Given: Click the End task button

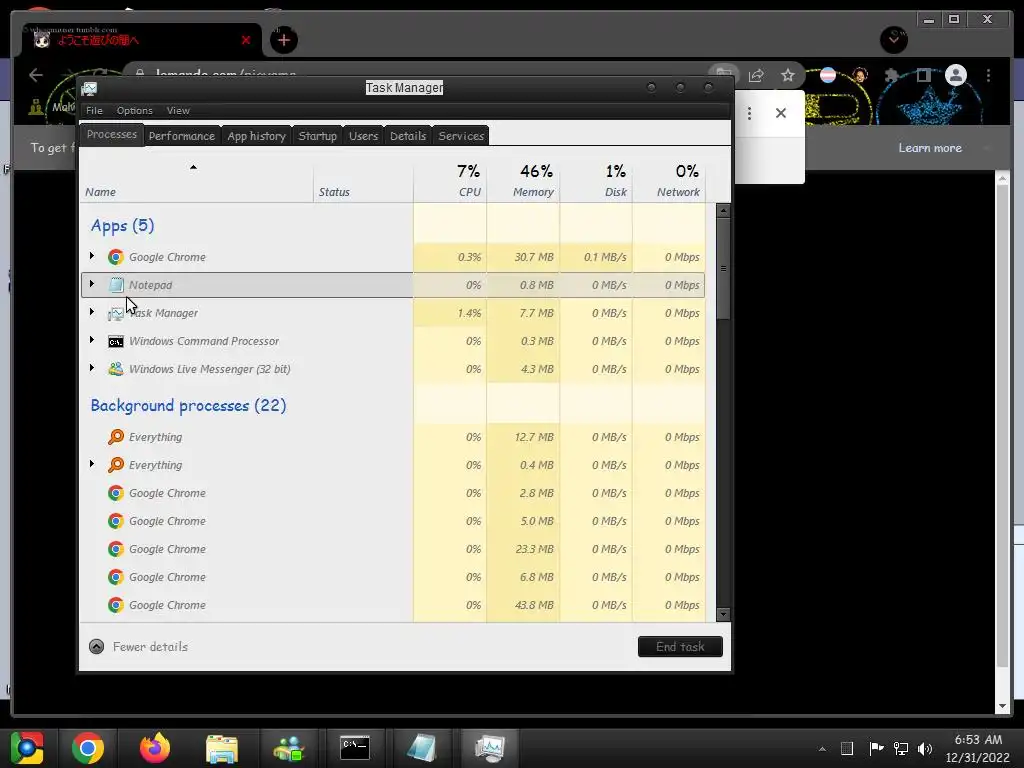Looking at the screenshot, I should [680, 647].
